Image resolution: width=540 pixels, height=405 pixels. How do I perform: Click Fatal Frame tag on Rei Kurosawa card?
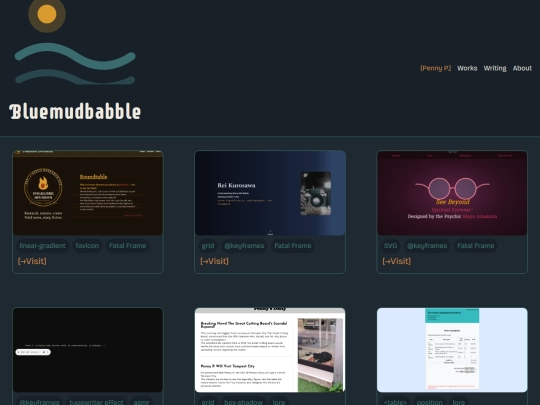pyautogui.click(x=293, y=246)
